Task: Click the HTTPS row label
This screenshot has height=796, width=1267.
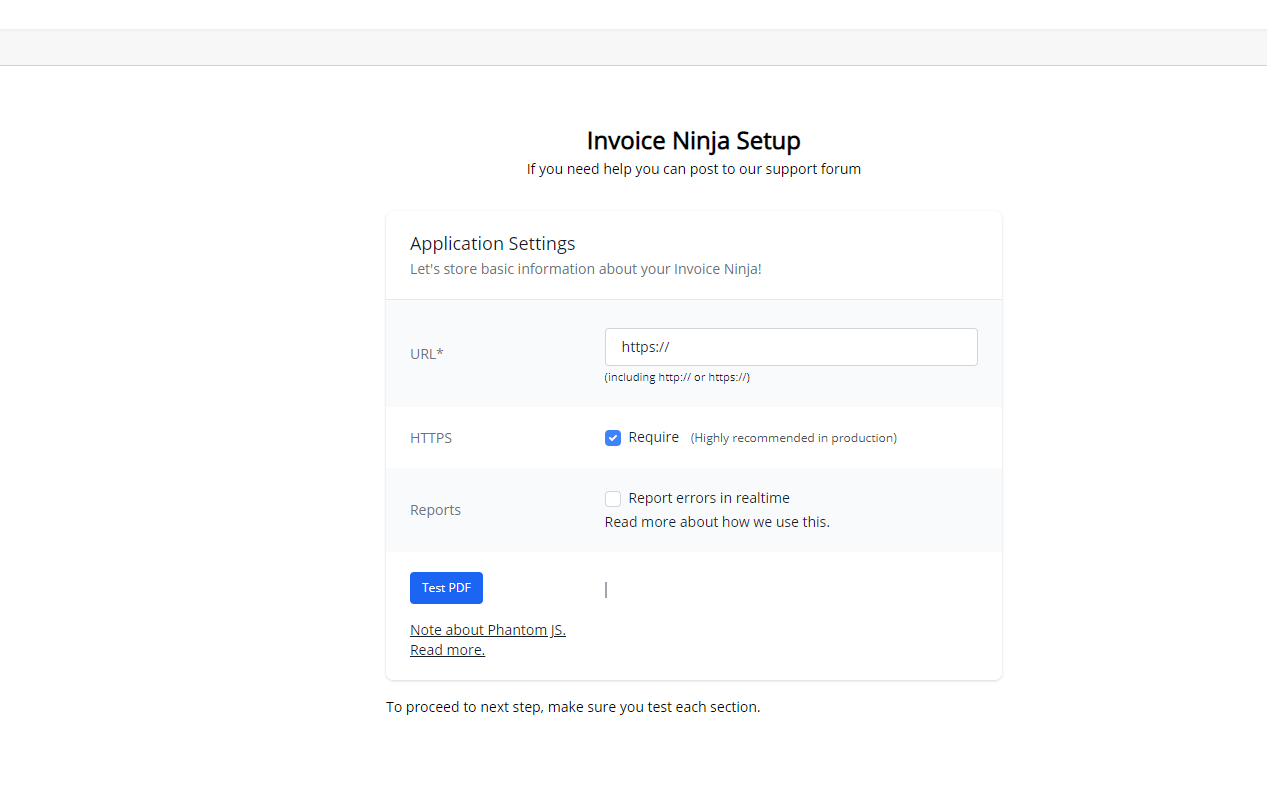Action: (x=430, y=437)
